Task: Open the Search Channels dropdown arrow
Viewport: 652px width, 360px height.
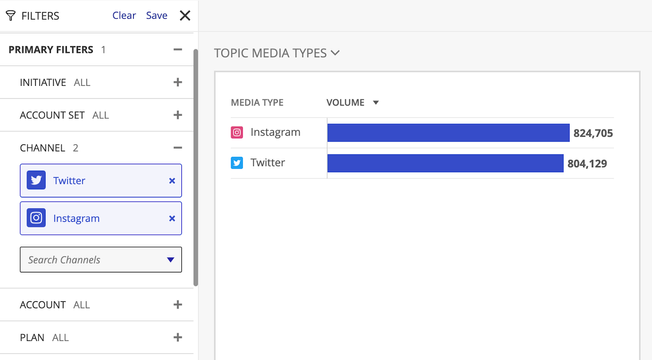Action: point(170,260)
